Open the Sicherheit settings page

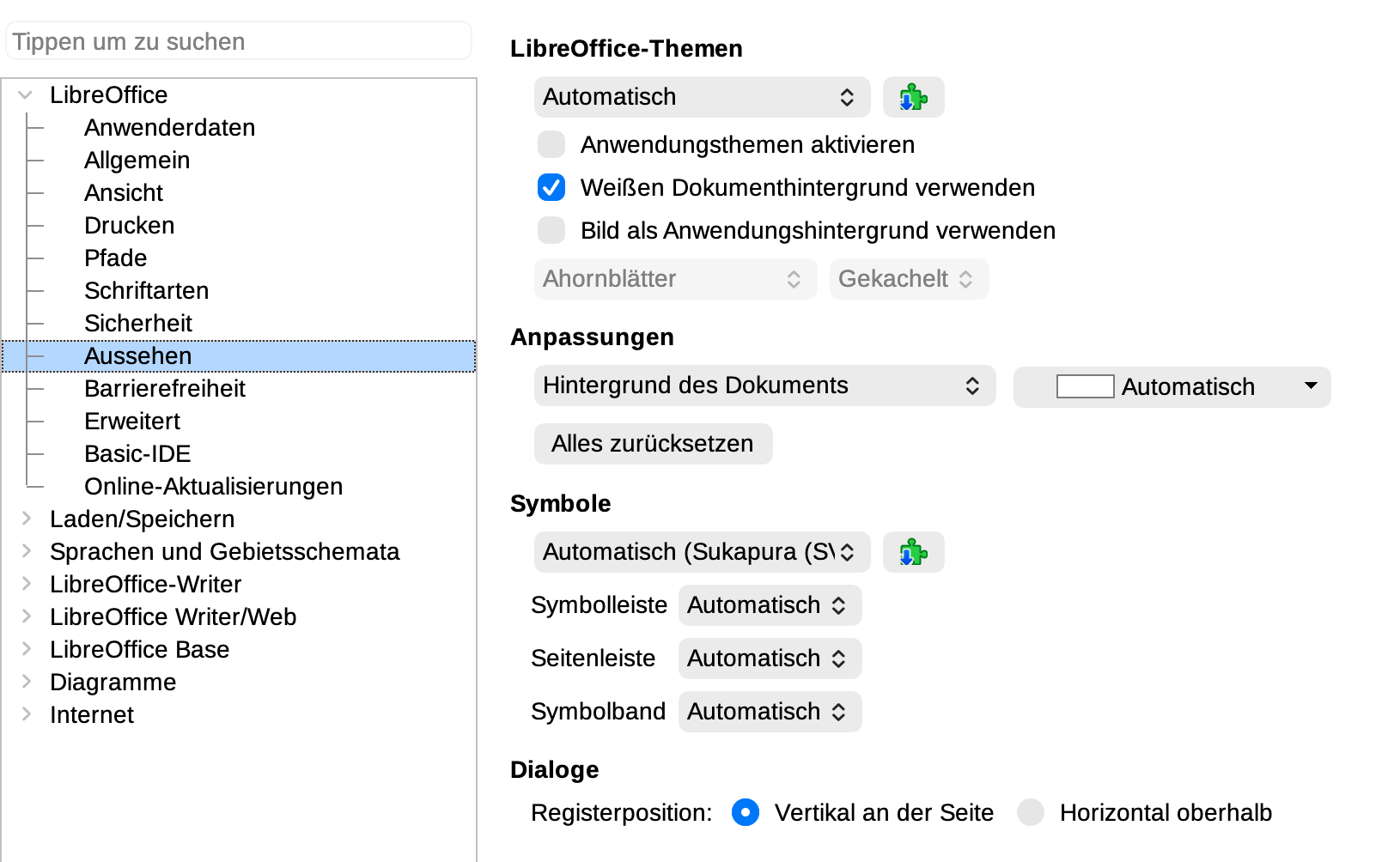click(x=137, y=323)
